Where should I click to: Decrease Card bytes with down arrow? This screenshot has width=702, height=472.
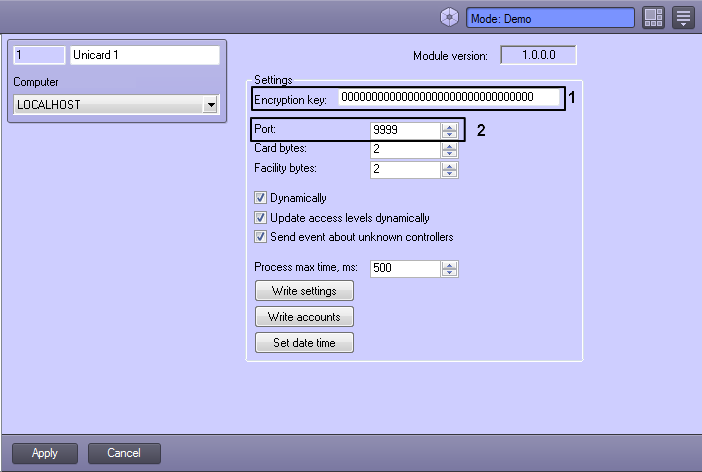(x=449, y=153)
